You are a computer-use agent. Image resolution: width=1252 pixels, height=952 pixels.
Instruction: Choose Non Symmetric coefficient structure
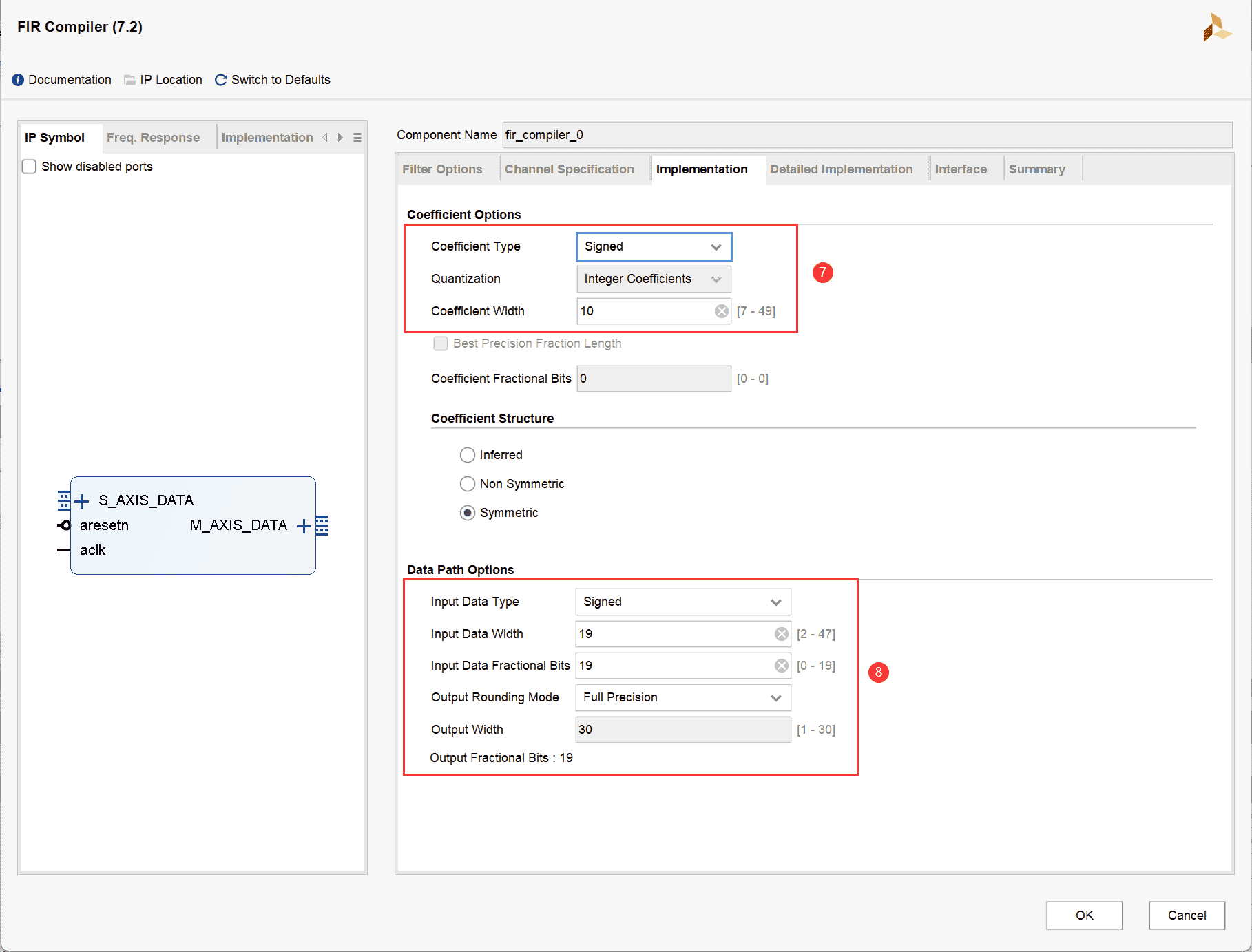pos(468,484)
